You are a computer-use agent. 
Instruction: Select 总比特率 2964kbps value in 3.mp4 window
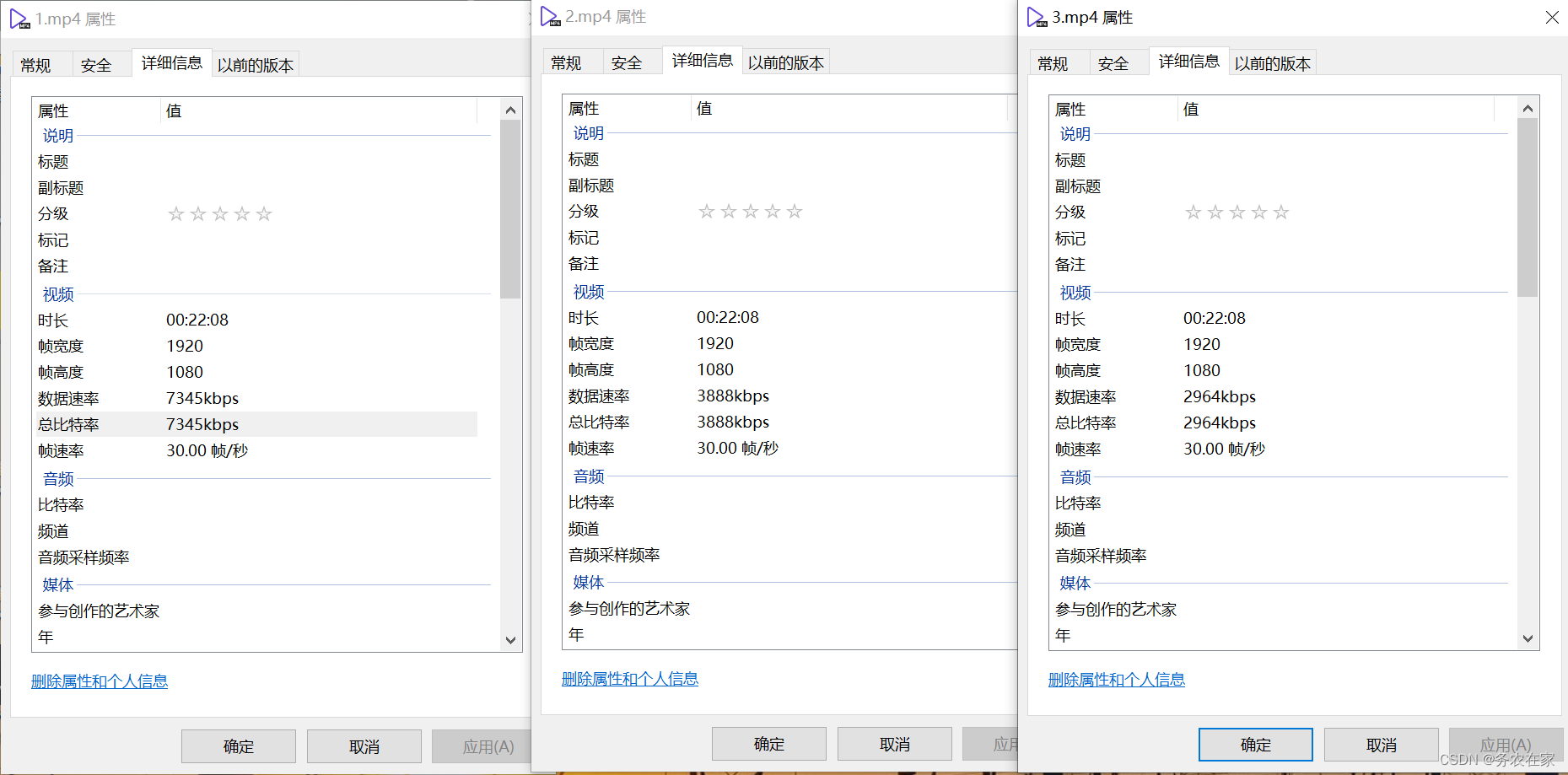click(x=1220, y=422)
